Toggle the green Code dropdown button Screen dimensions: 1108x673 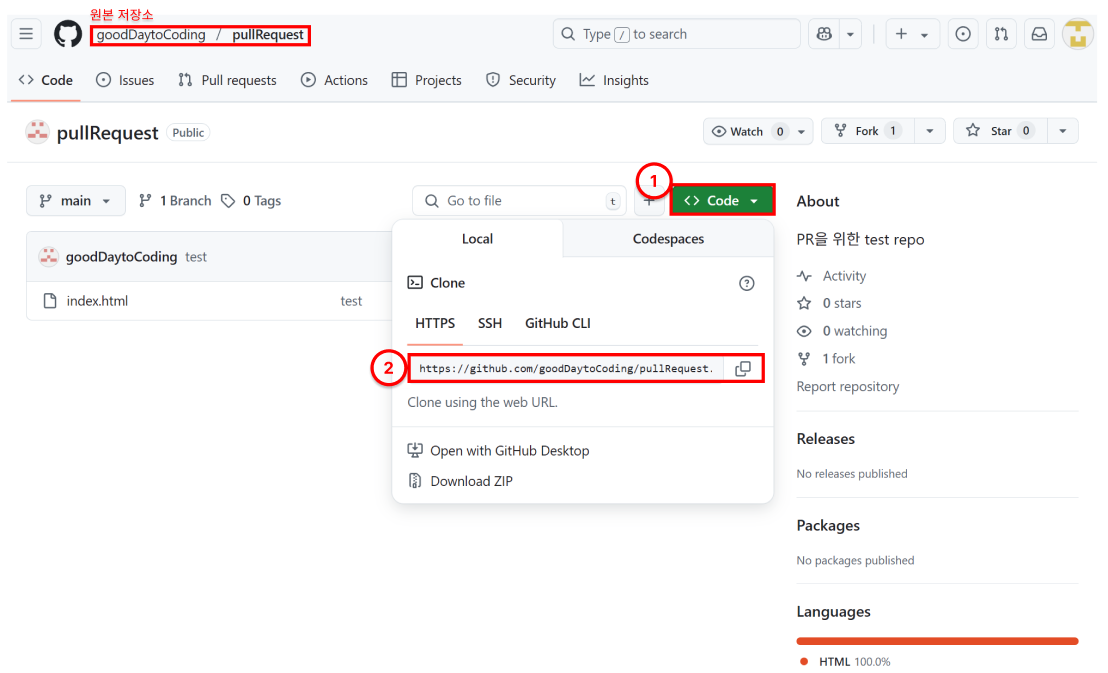point(721,201)
